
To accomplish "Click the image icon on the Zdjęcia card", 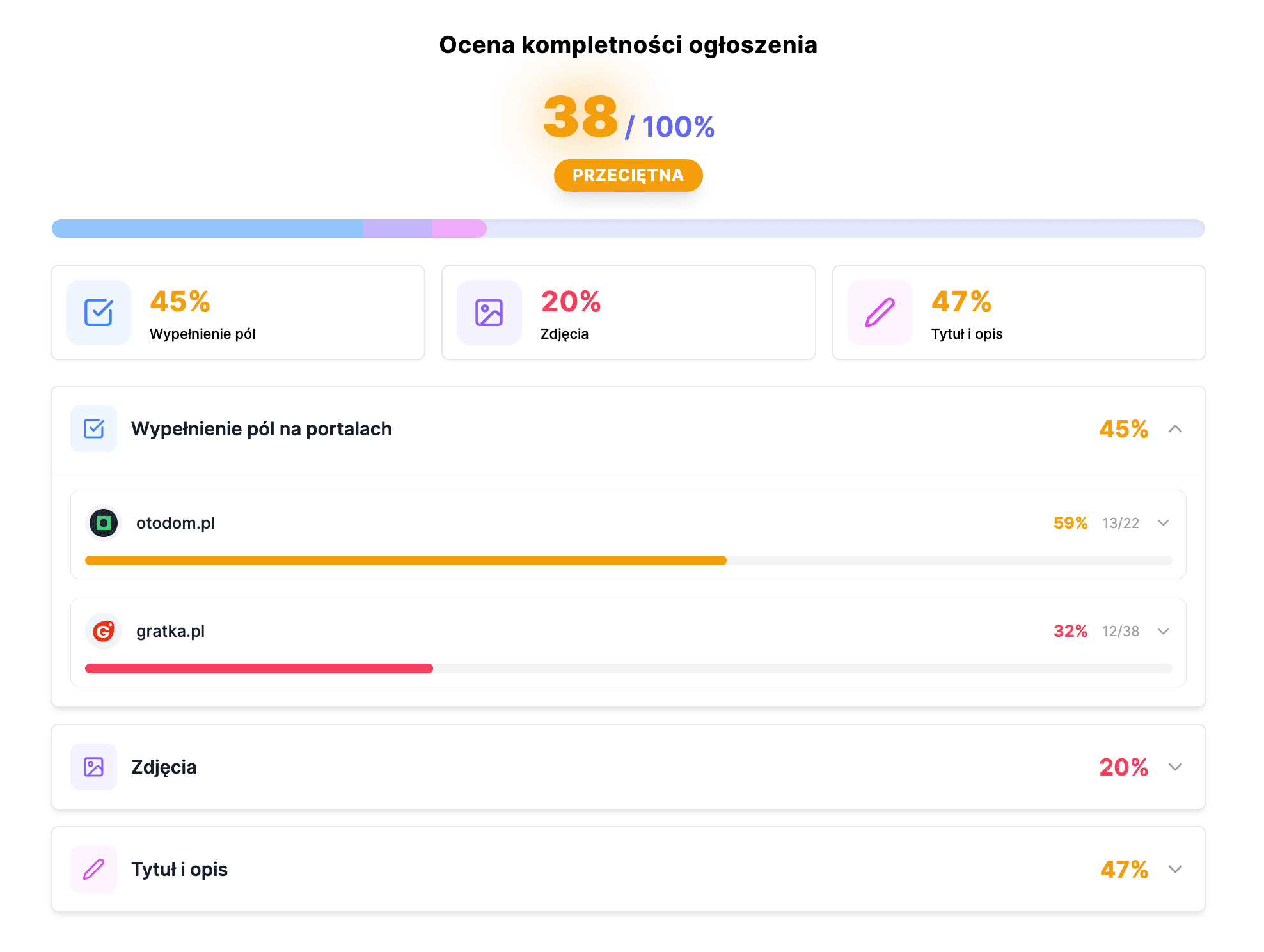I will [489, 313].
